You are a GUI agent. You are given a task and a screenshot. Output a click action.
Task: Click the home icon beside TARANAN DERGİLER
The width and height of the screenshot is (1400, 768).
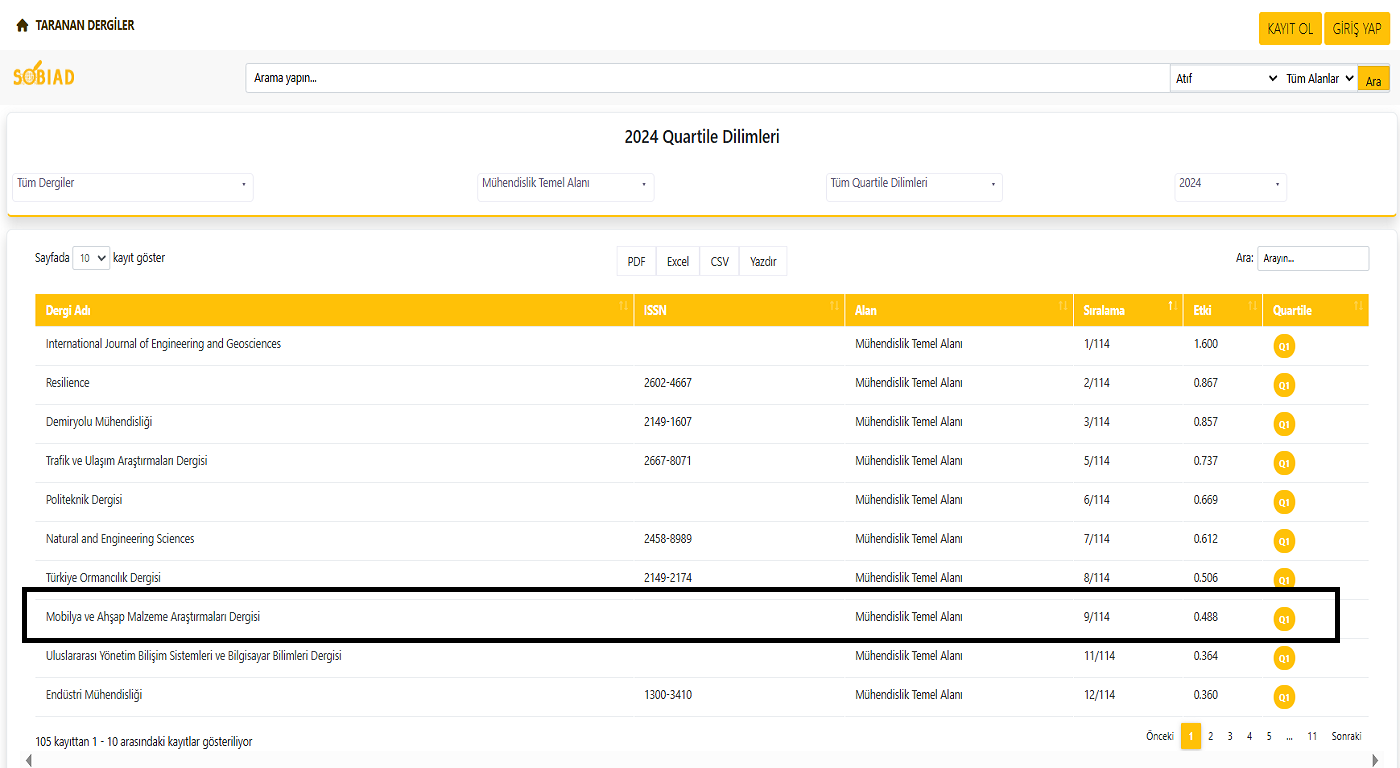23,26
